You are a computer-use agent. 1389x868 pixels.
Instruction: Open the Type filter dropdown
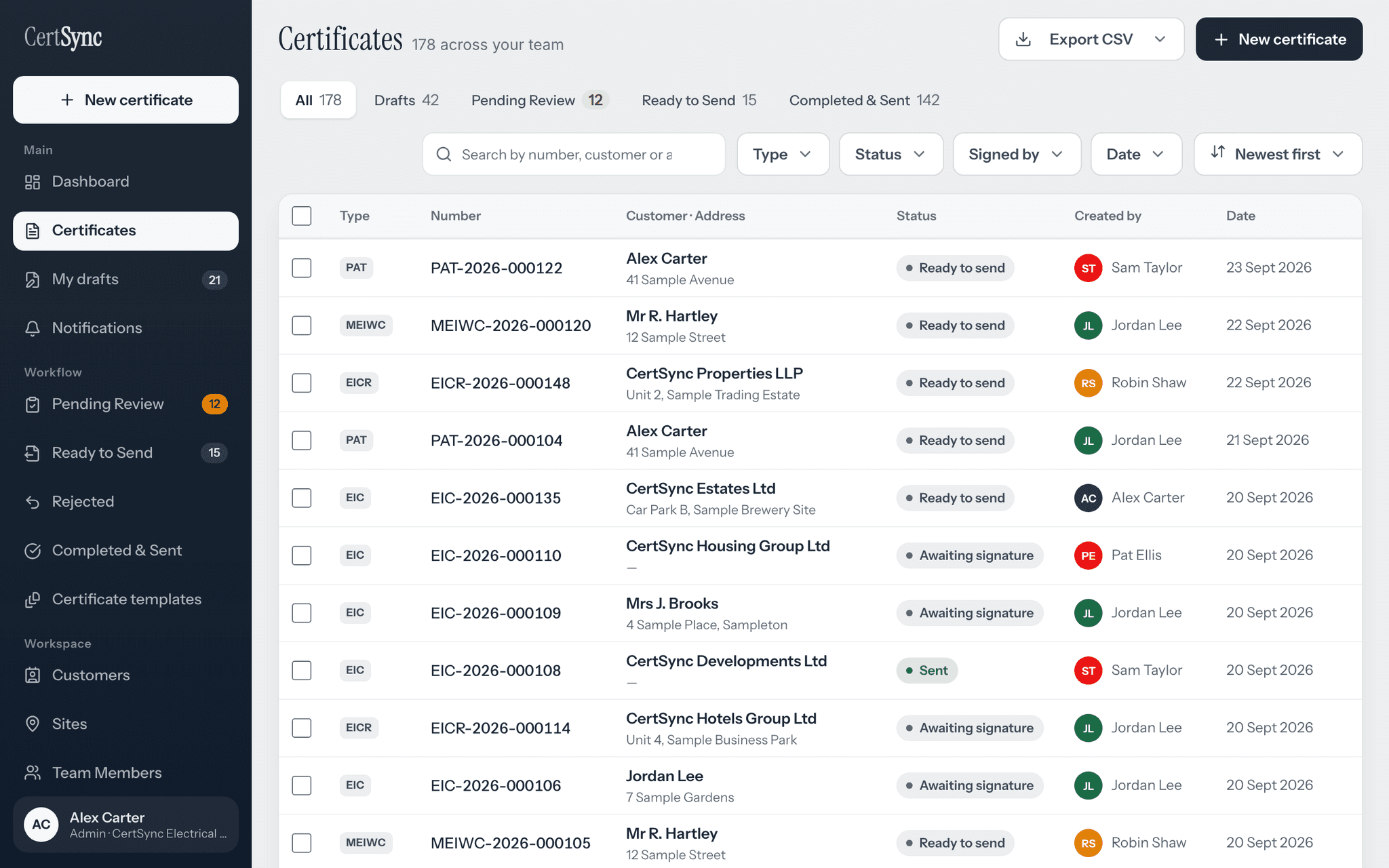click(x=783, y=155)
